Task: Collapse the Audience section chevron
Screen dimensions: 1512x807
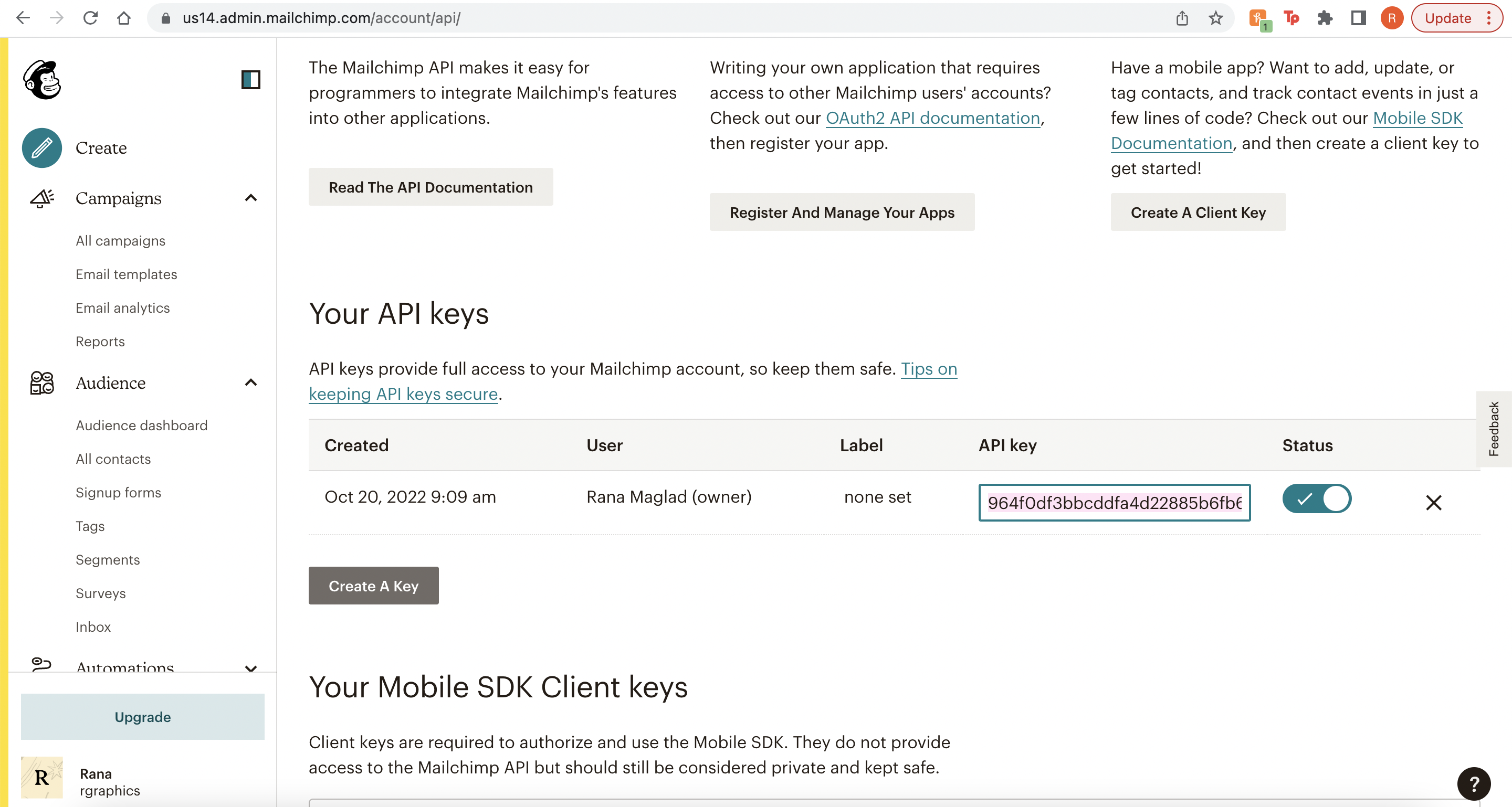Action: point(250,383)
